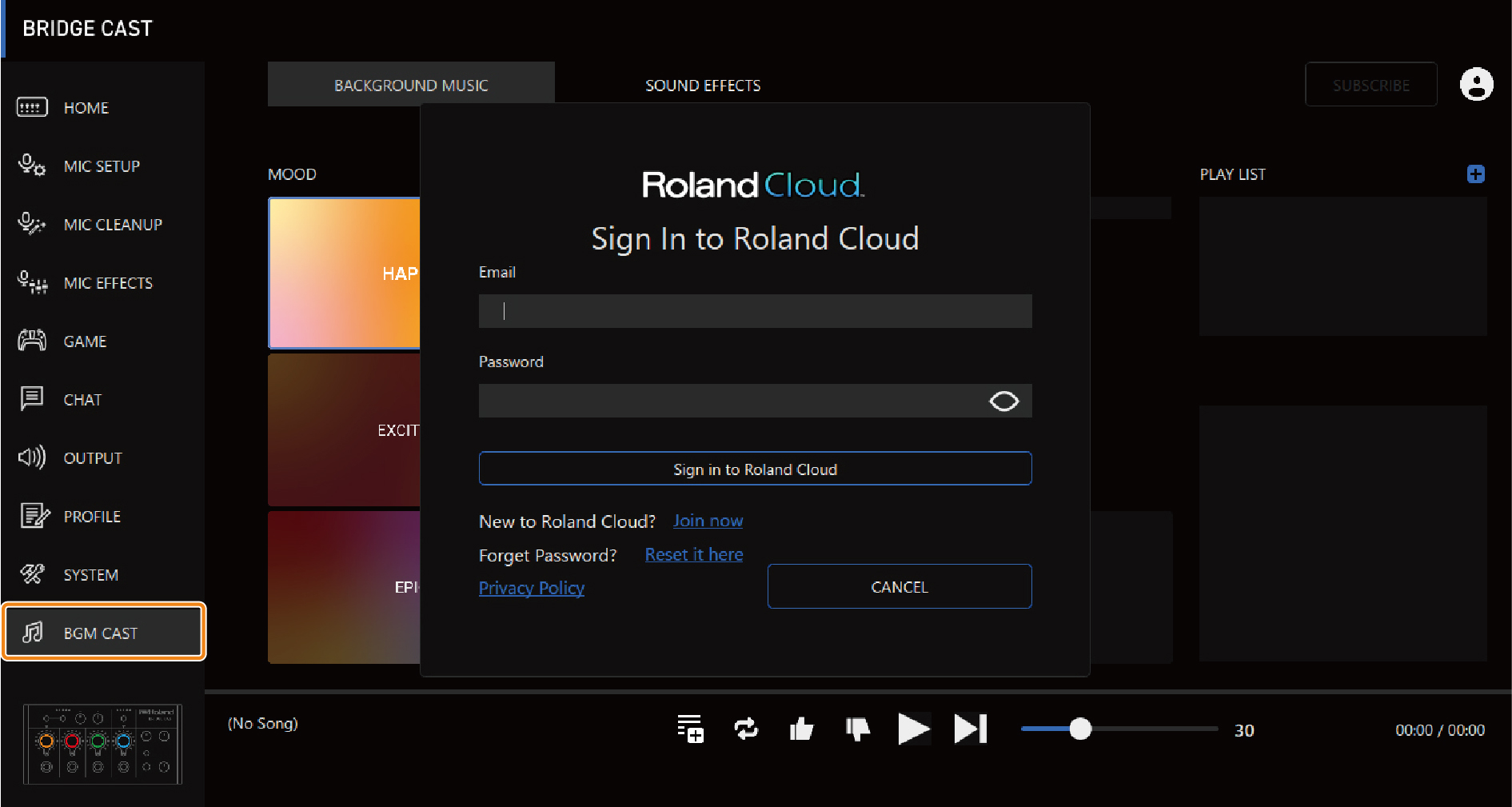Click the SUBSCRIBE button
The height and width of the screenshot is (807, 1512).
[x=1371, y=84]
